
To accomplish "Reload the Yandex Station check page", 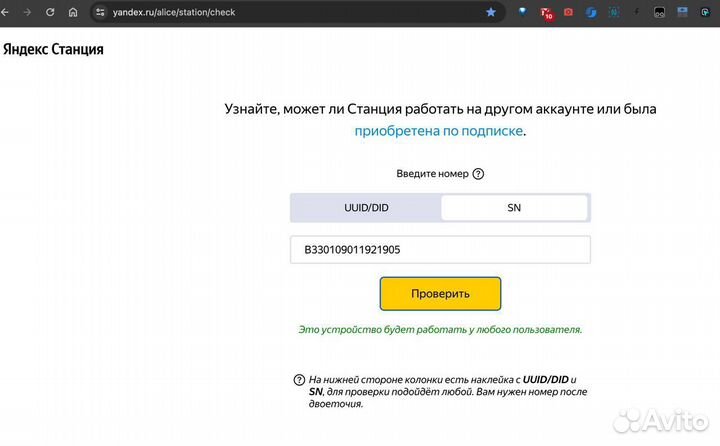I will coord(50,12).
